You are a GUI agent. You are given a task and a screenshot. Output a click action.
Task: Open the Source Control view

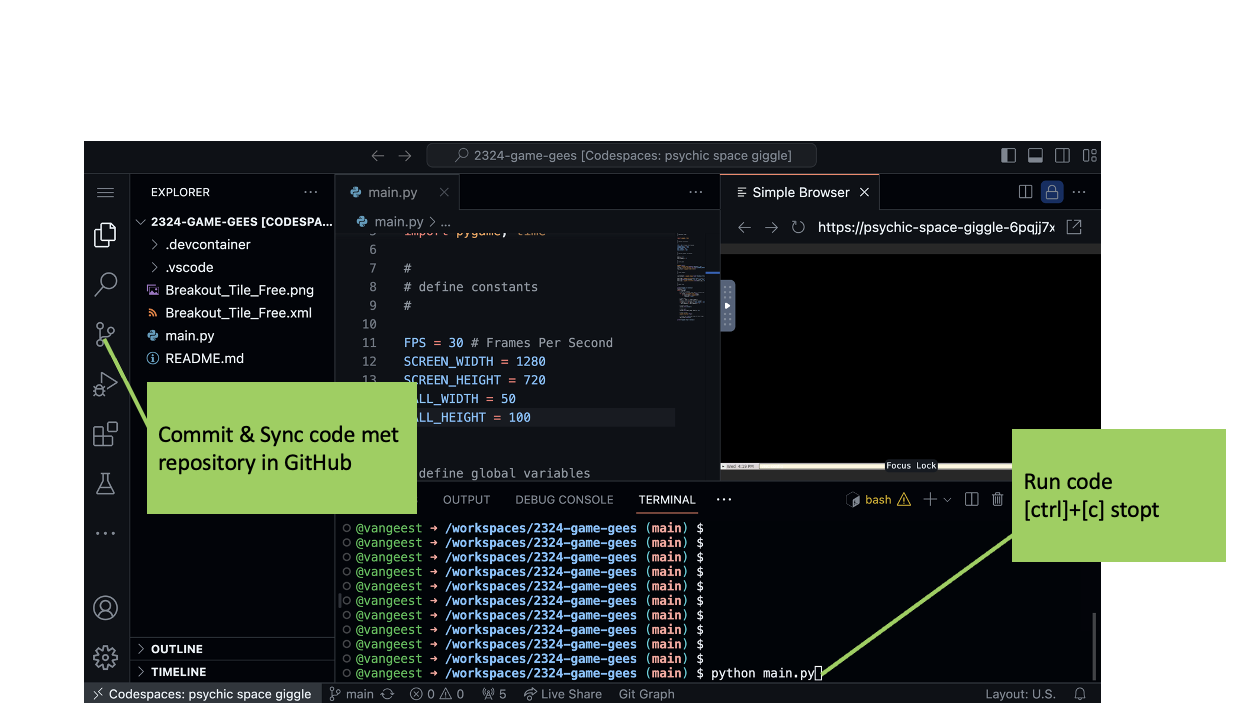105,334
